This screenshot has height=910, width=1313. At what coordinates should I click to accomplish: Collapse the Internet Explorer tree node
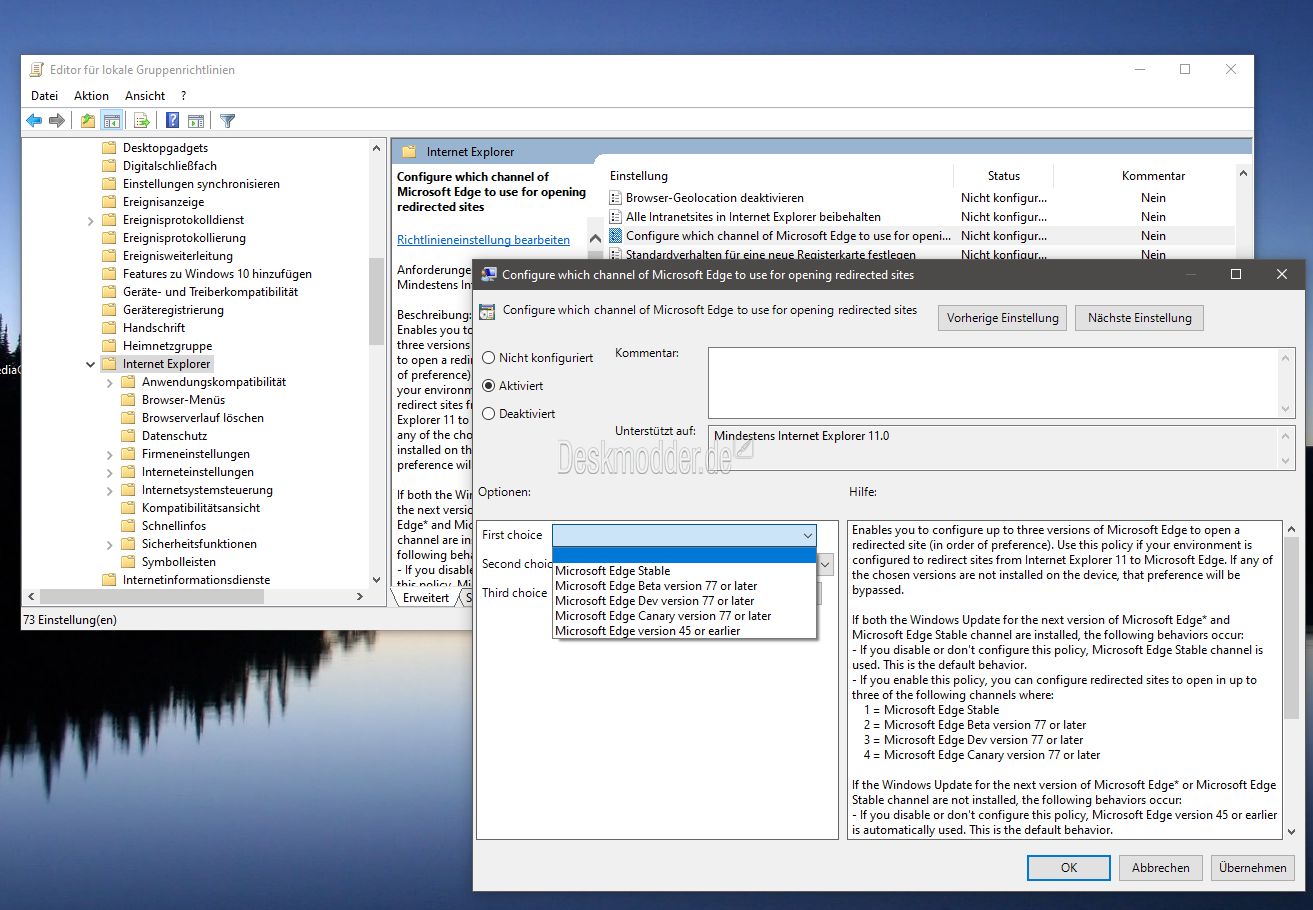click(x=91, y=364)
